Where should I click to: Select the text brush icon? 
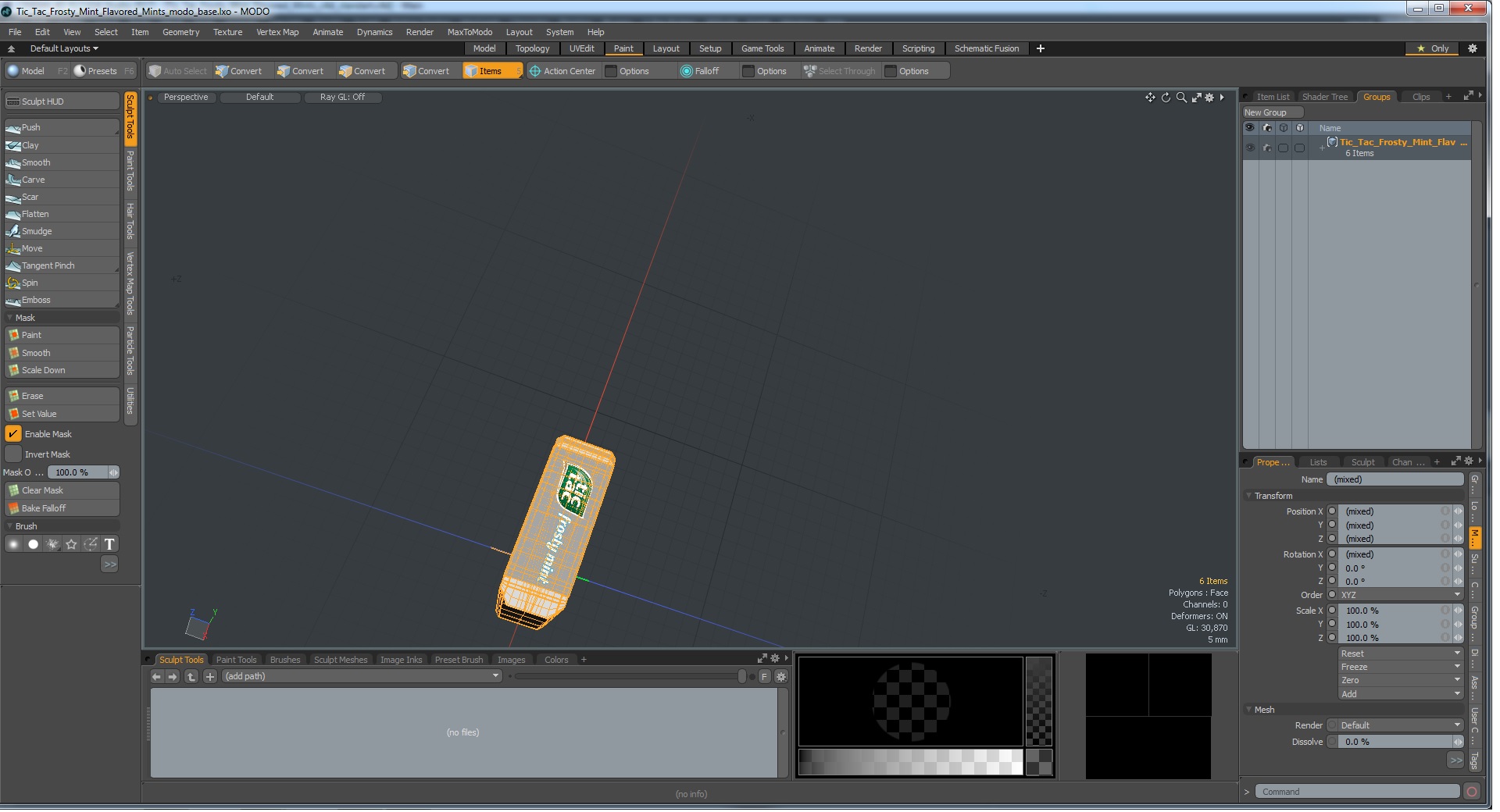click(109, 544)
